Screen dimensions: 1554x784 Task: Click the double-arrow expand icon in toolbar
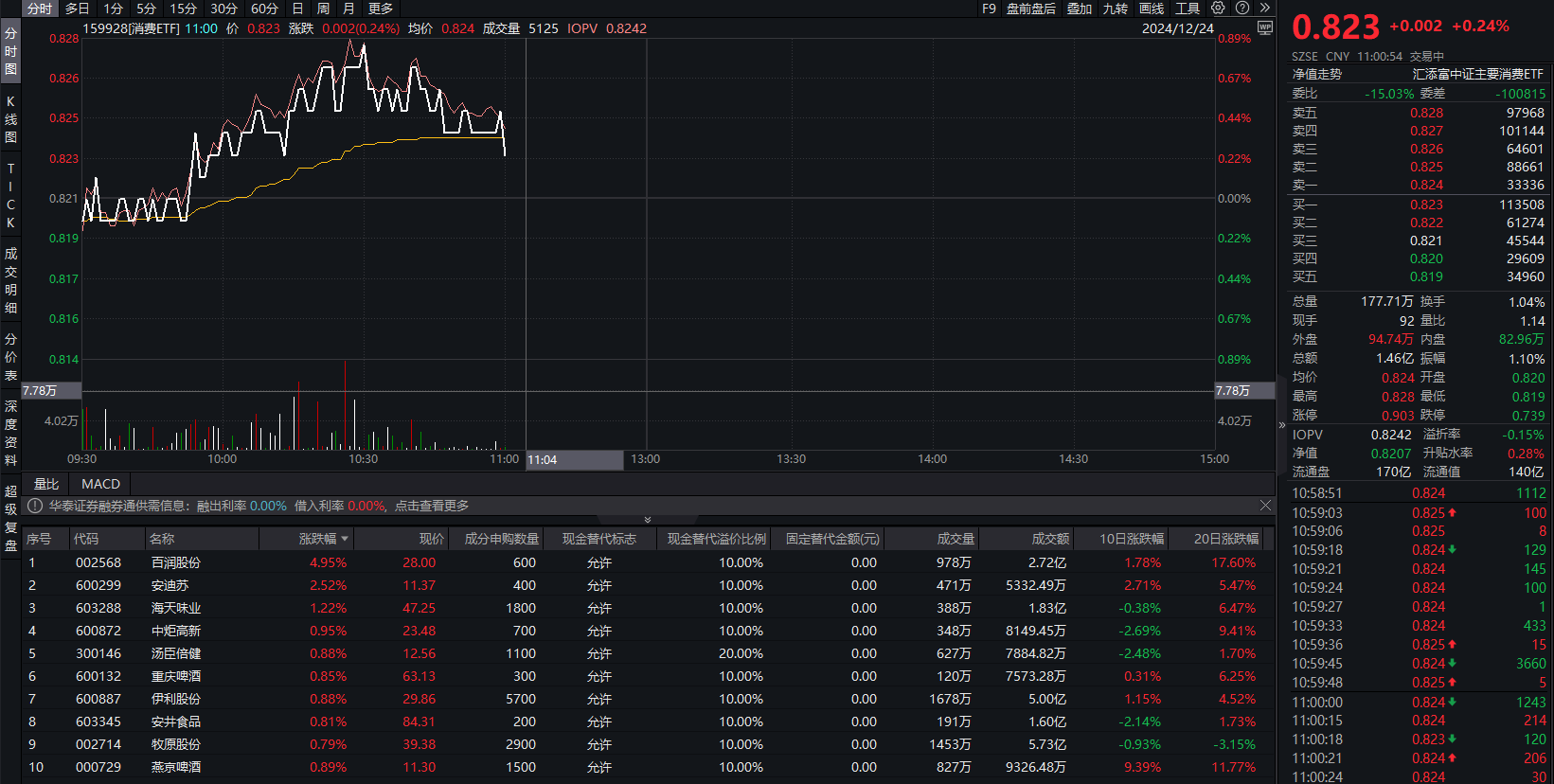tap(1264, 9)
